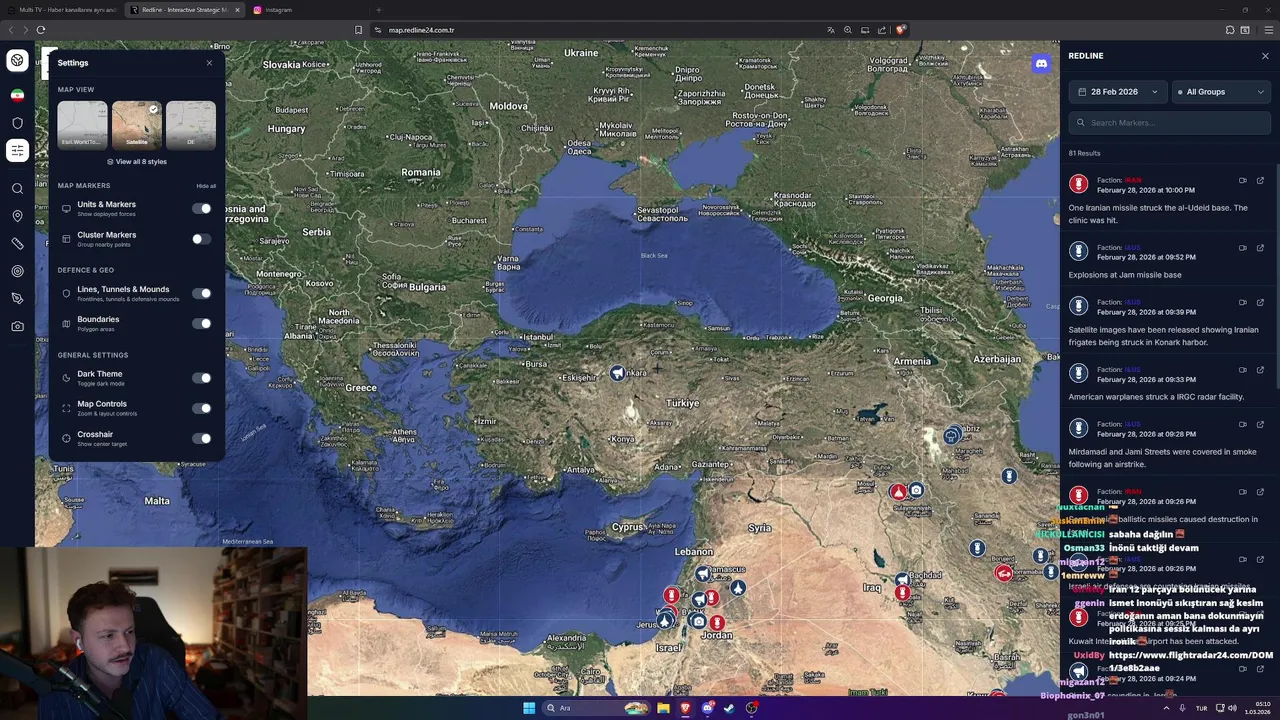Click the browser address bar URL

coord(421,30)
